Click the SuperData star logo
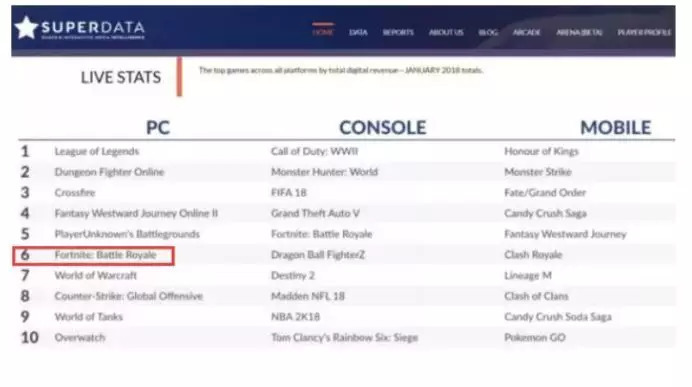The width and height of the screenshot is (692, 387). click(x=26, y=28)
